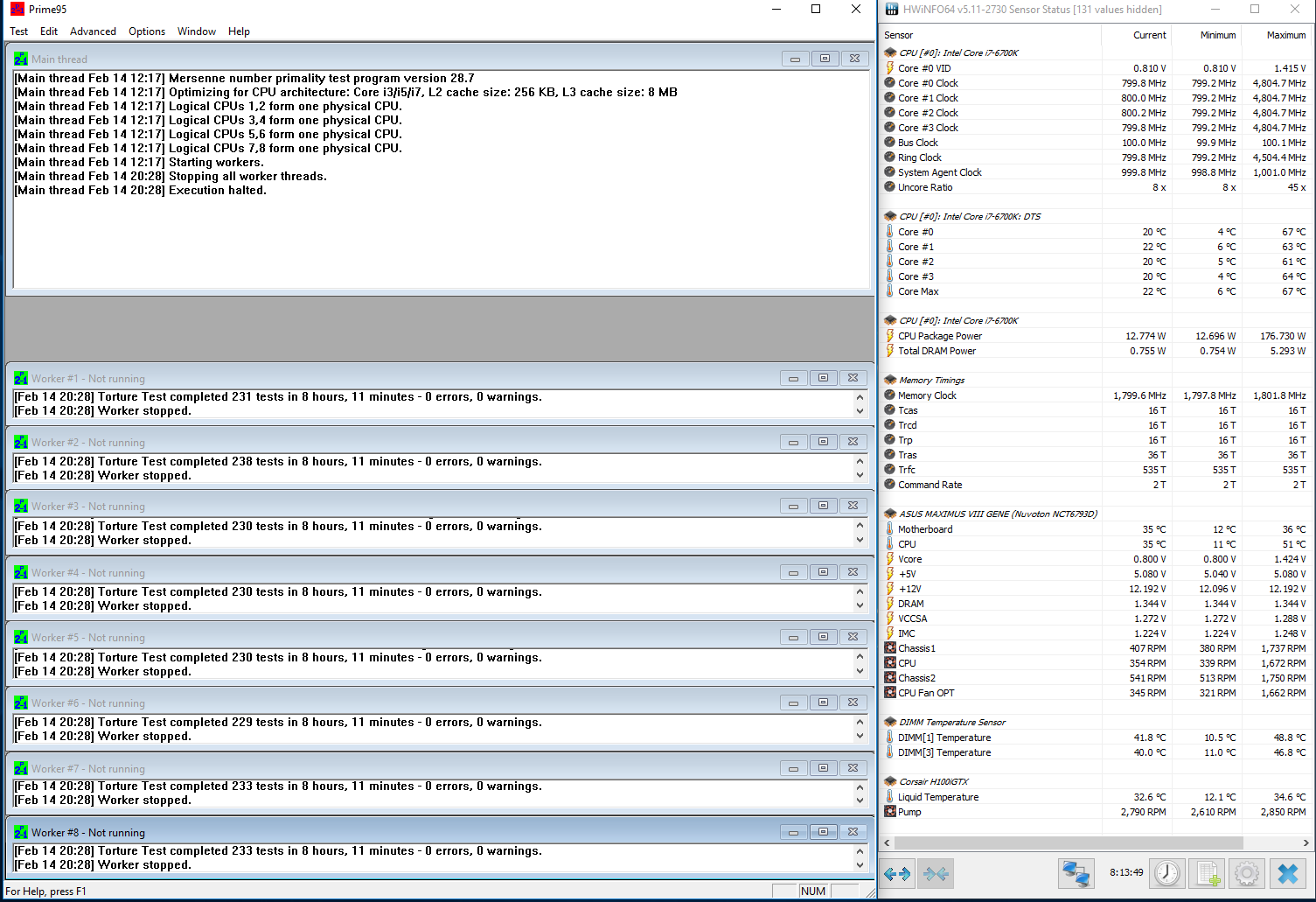
Task: Click the NUM indicator in status bar
Action: tap(813, 891)
